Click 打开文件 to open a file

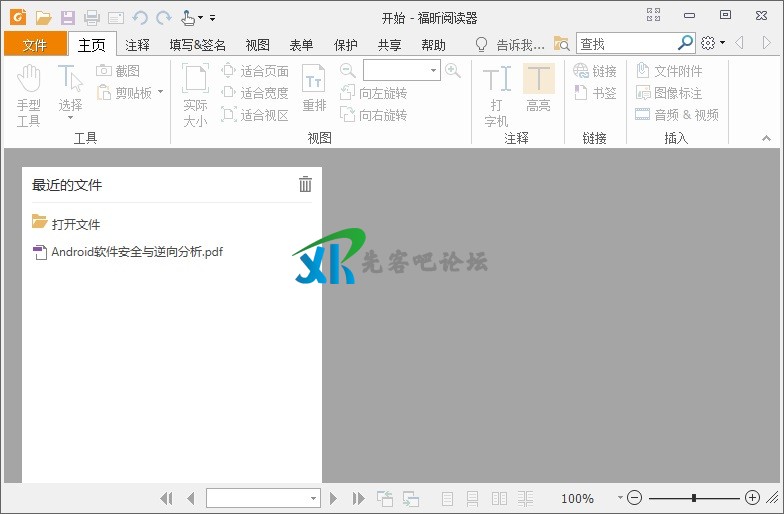[75, 224]
